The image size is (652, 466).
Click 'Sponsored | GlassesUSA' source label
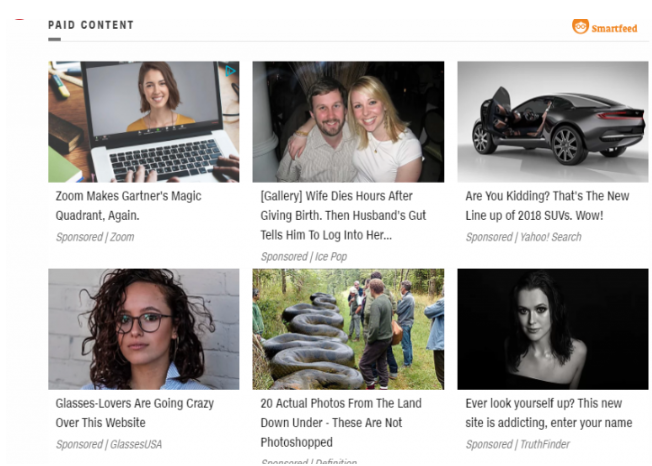coord(109,444)
